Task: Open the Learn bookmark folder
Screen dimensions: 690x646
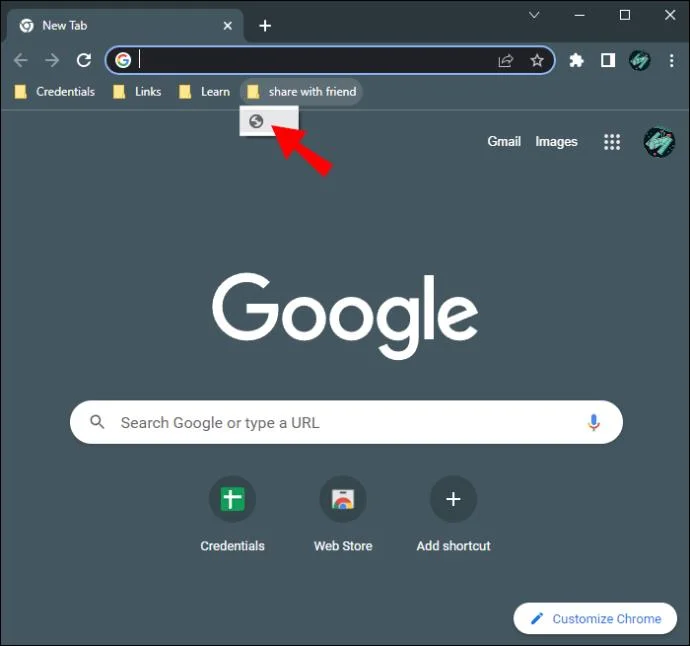Action: coord(204,92)
